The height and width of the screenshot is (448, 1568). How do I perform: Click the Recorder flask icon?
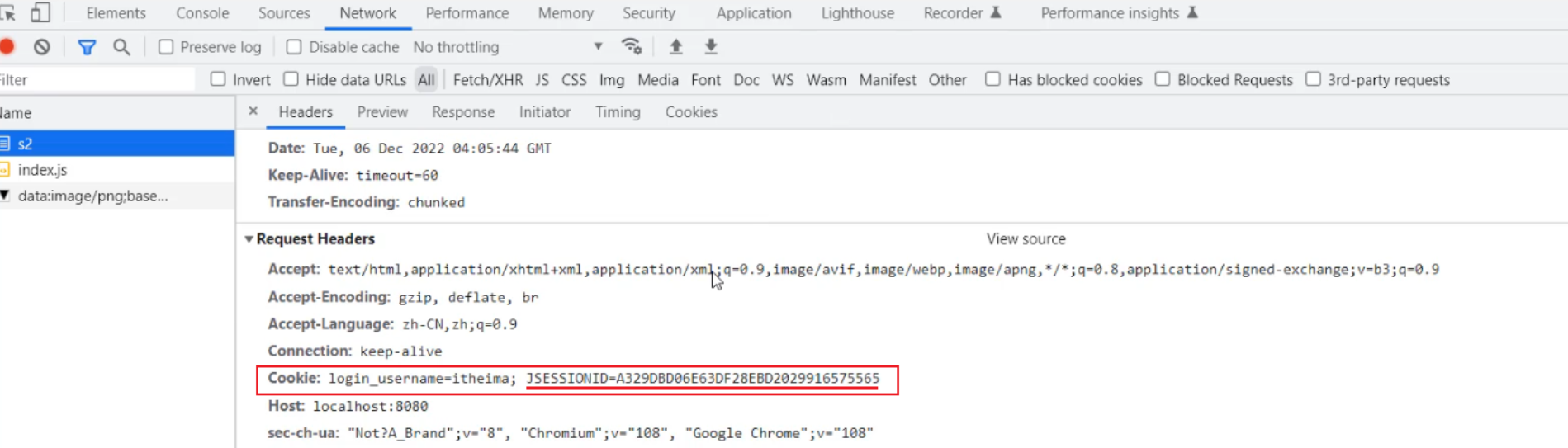click(x=996, y=12)
